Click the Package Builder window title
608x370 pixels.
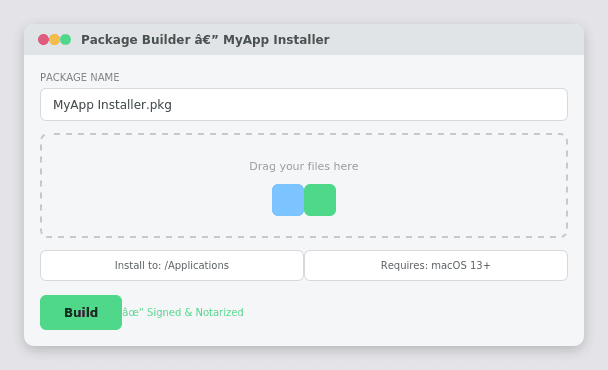pos(205,40)
